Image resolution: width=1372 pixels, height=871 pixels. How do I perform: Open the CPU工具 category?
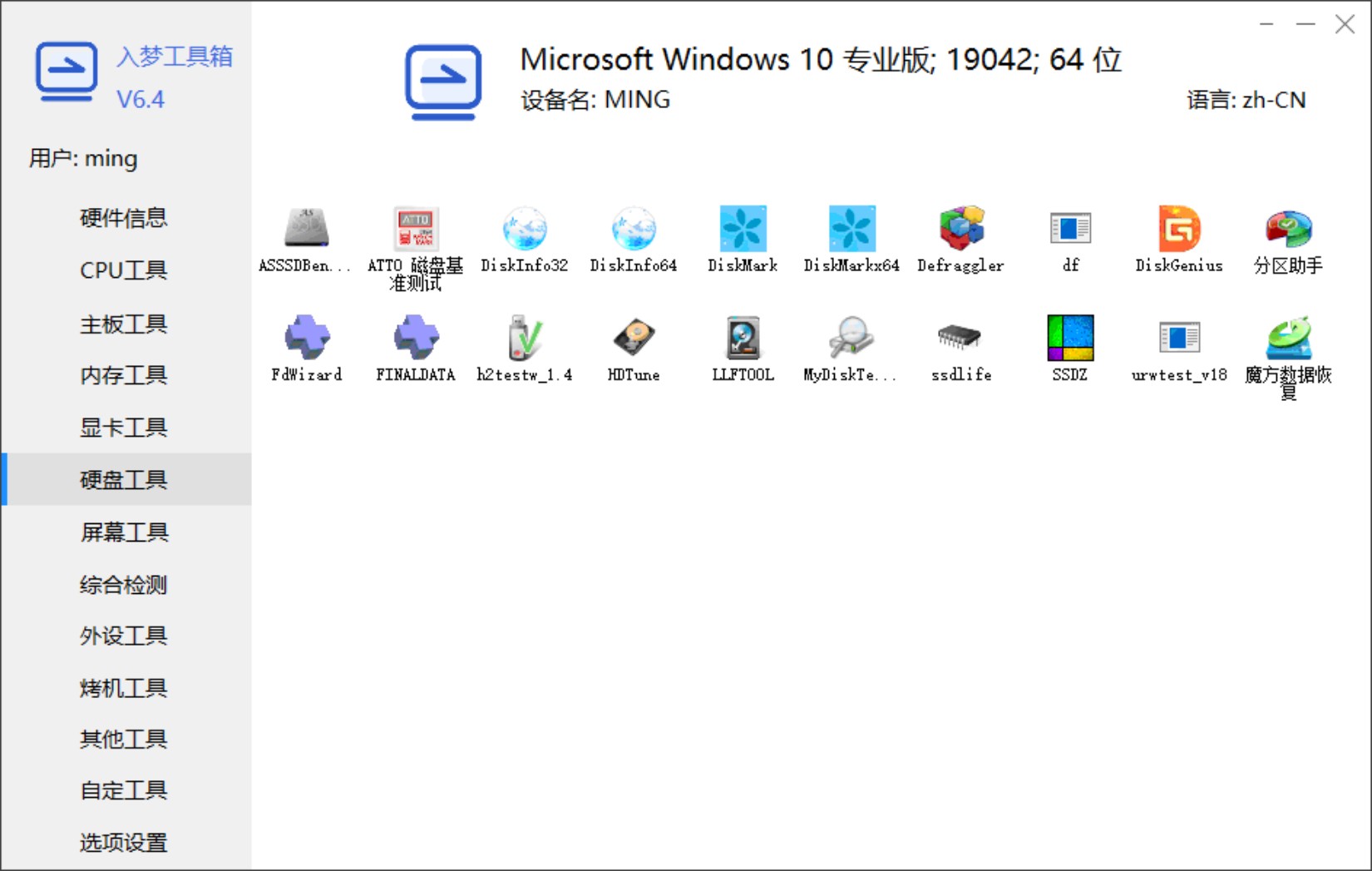click(126, 270)
